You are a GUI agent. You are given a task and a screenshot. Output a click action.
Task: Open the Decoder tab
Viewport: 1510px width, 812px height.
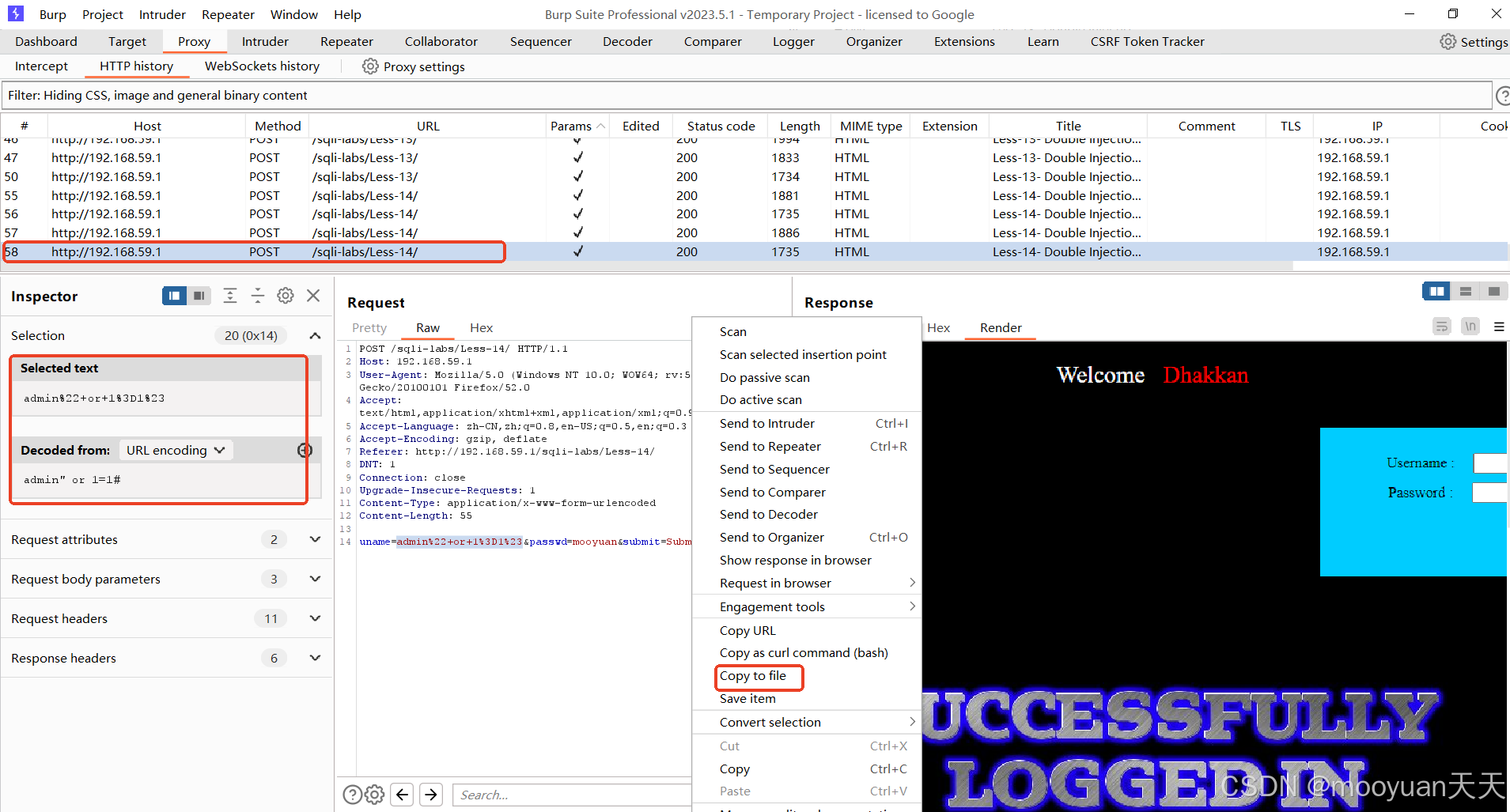click(627, 42)
